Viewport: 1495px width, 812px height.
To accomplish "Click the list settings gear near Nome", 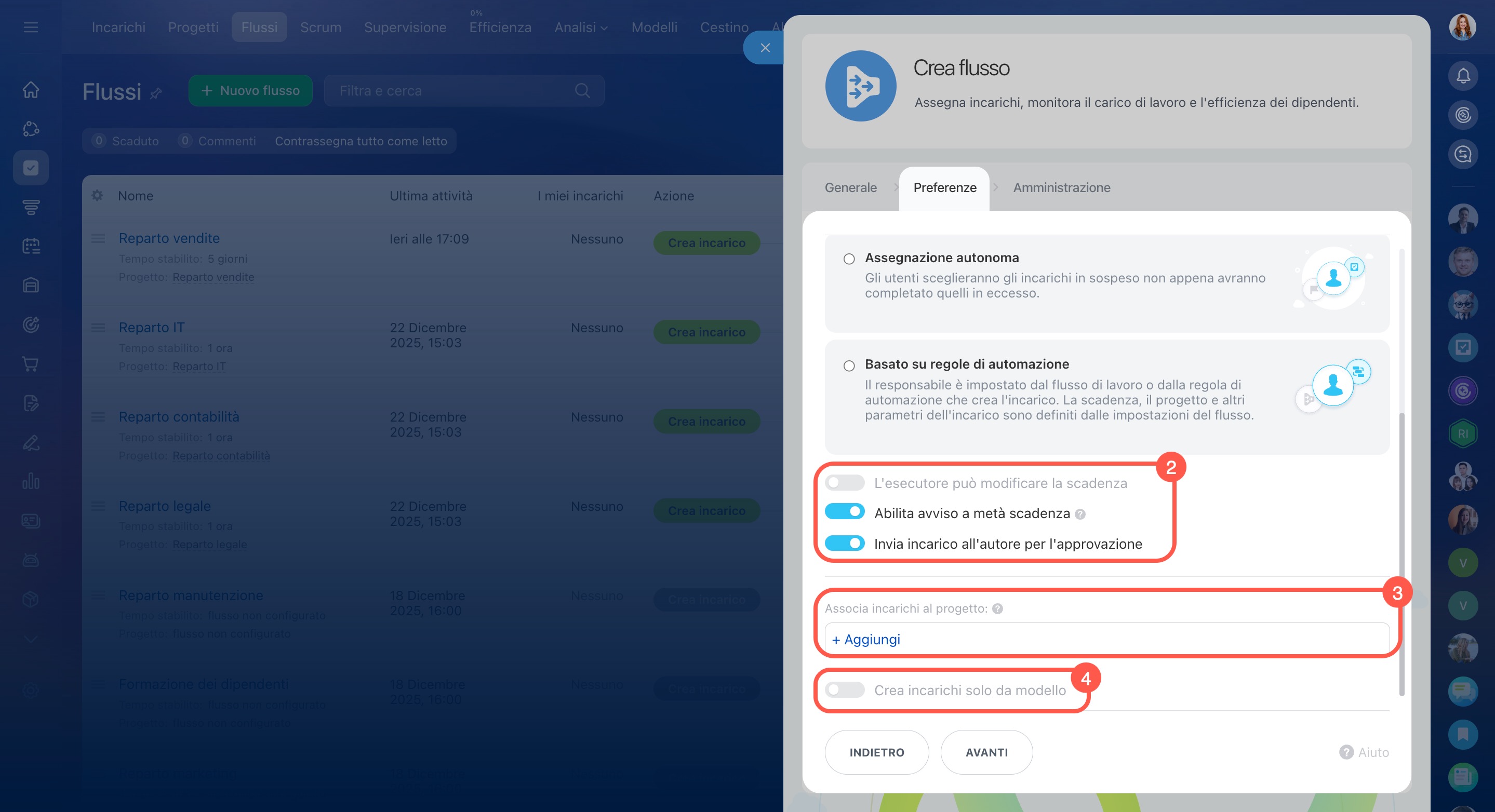I will pos(98,195).
